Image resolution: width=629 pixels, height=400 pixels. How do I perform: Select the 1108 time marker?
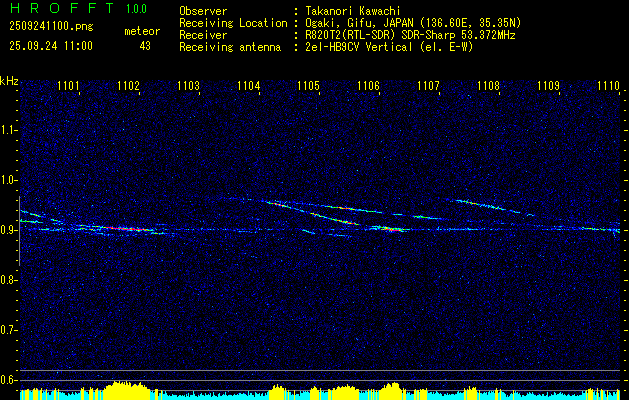pos(488,87)
